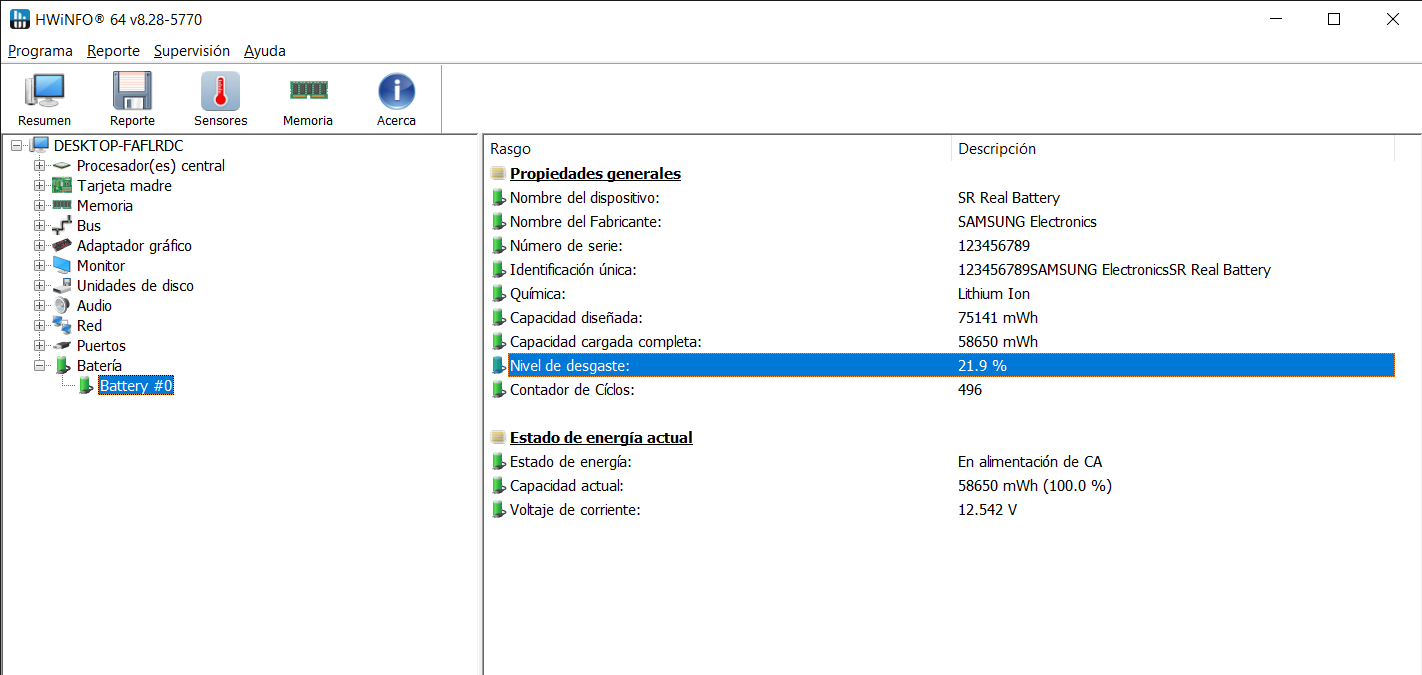This screenshot has height=675, width=1422.
Task: Select the Battery #0 tree icon
Action: (86, 386)
